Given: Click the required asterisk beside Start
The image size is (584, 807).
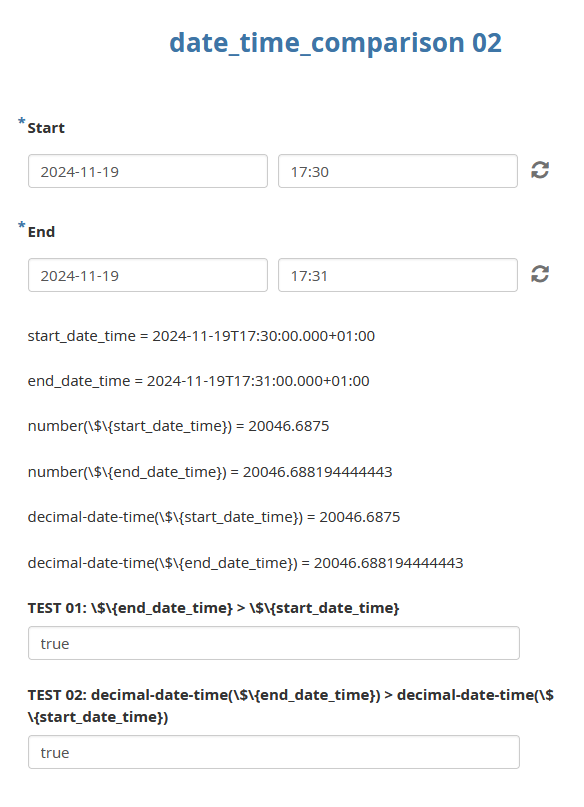Looking at the screenshot, I should click(x=22, y=121).
